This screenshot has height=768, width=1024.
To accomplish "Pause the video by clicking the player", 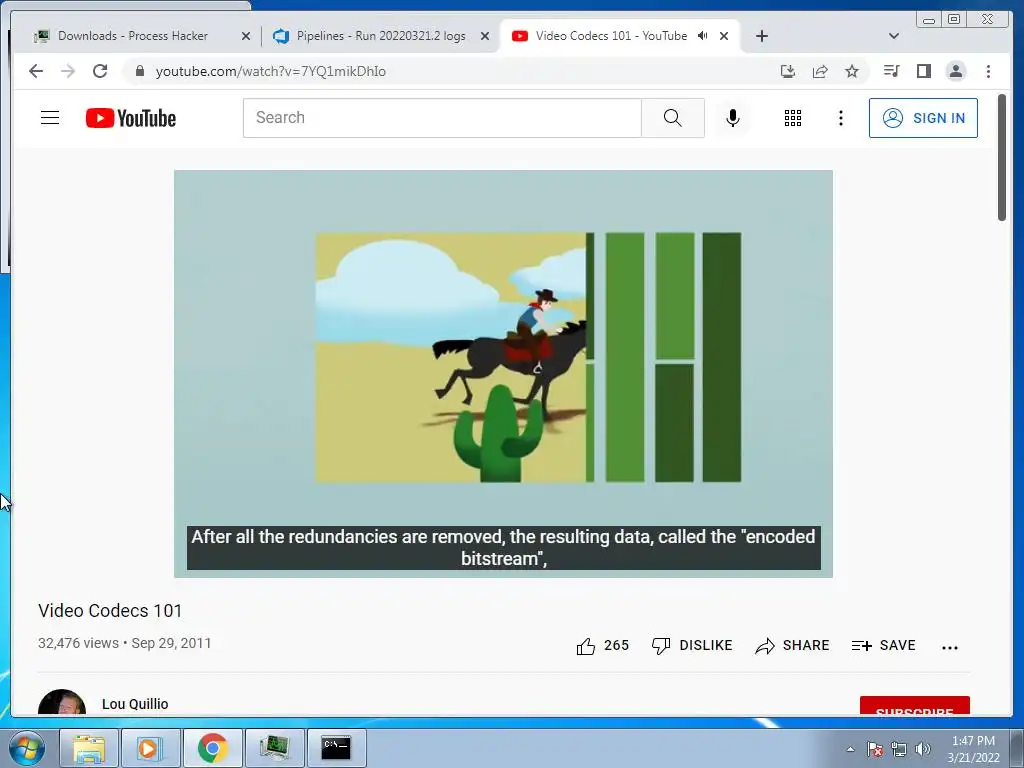I will pos(503,374).
